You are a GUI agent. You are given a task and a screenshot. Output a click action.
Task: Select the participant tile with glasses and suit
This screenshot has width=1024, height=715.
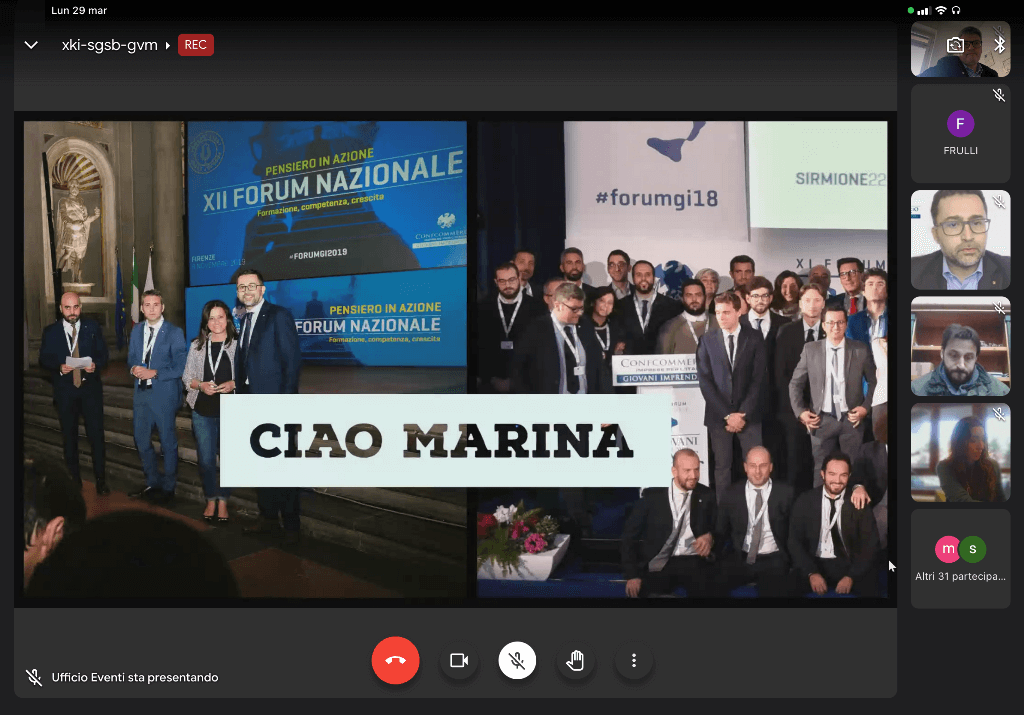[960, 240]
